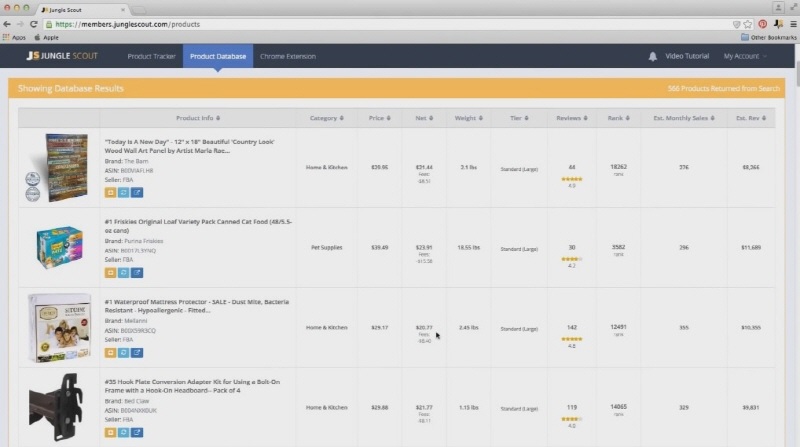
Task: Click the orange add-to-tracker icon for Wood Wall Art
Action: pos(110,192)
